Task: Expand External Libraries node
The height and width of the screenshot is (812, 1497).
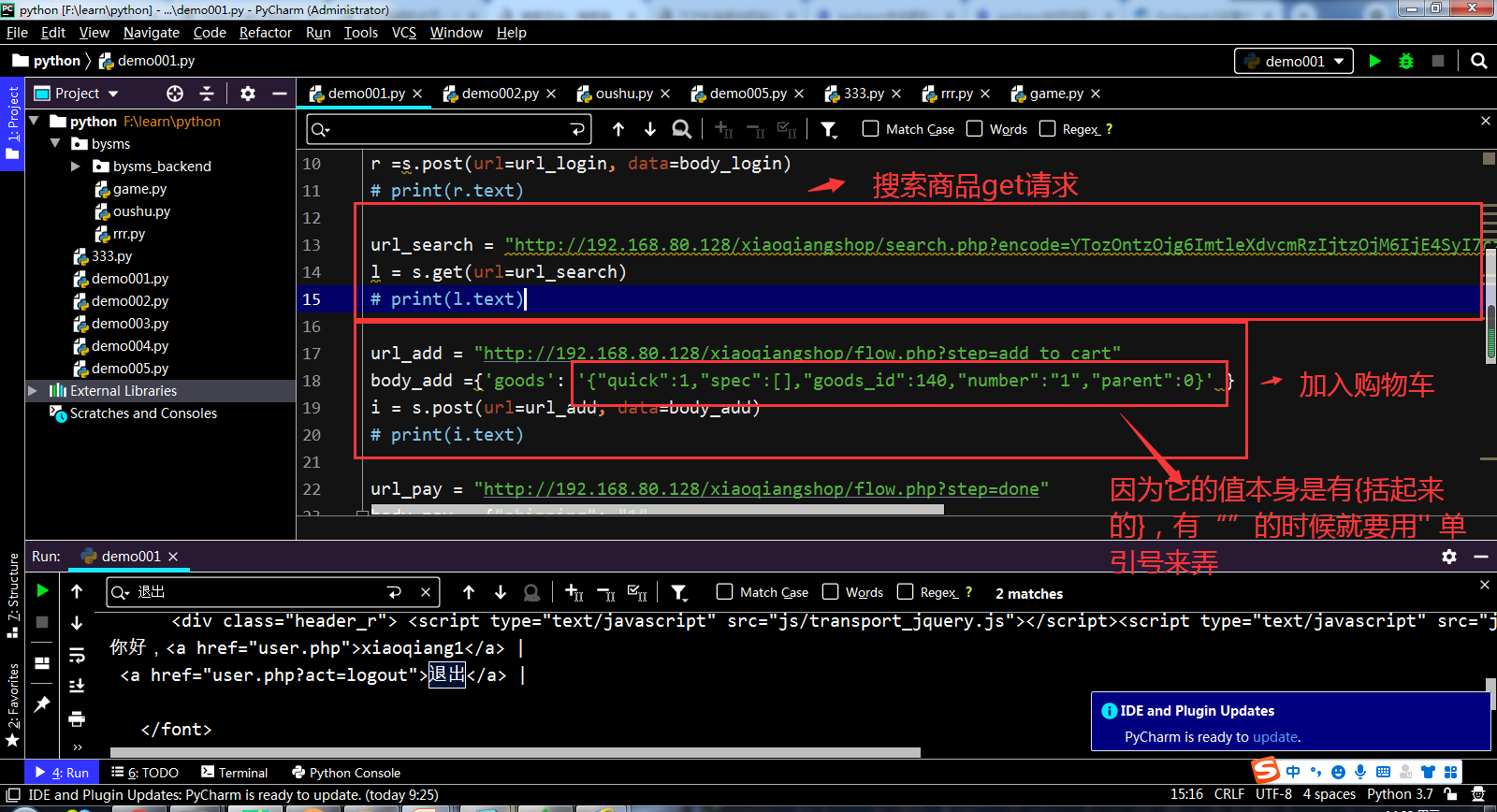Action: 33,391
